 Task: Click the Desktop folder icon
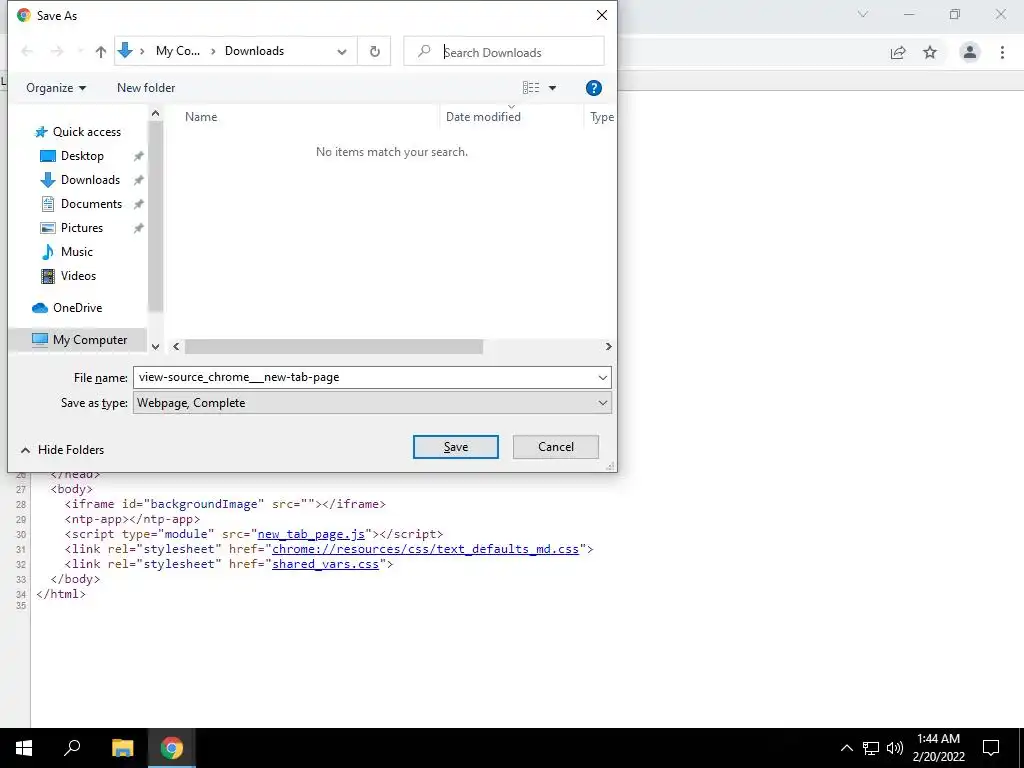pos(48,156)
